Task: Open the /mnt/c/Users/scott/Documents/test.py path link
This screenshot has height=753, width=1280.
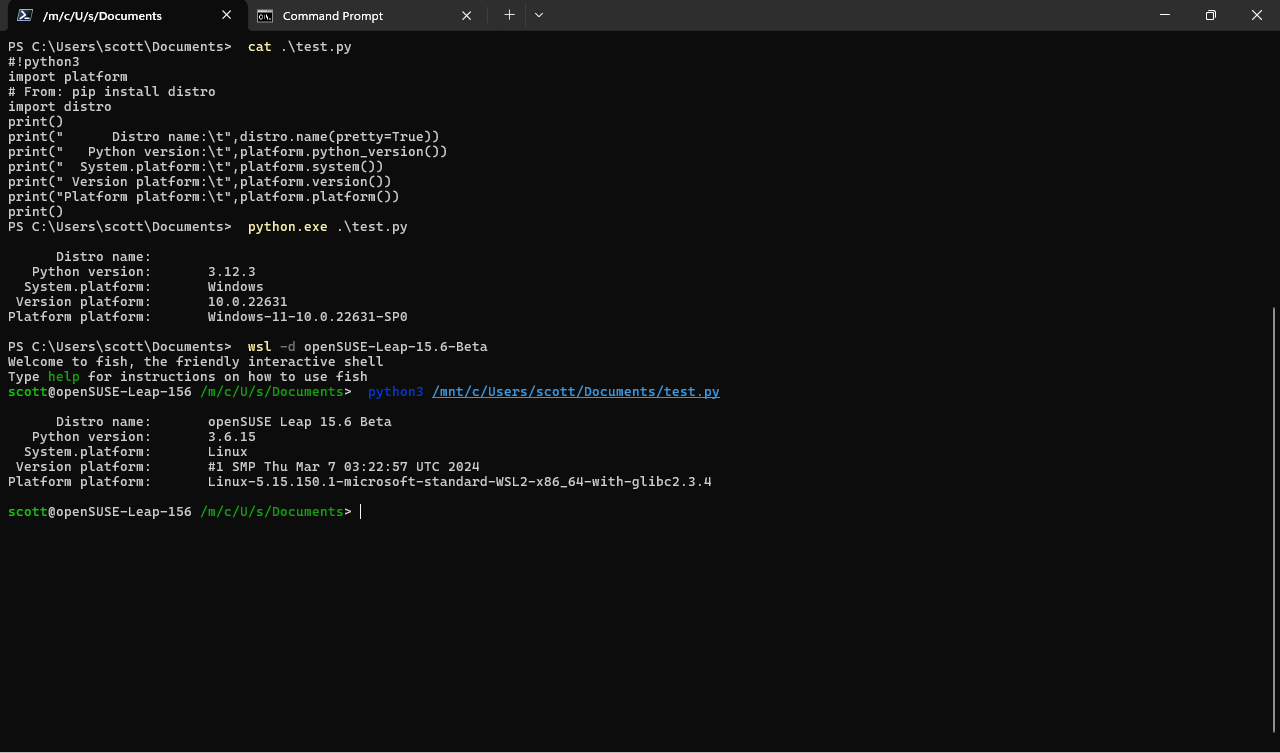Action: 576,392
